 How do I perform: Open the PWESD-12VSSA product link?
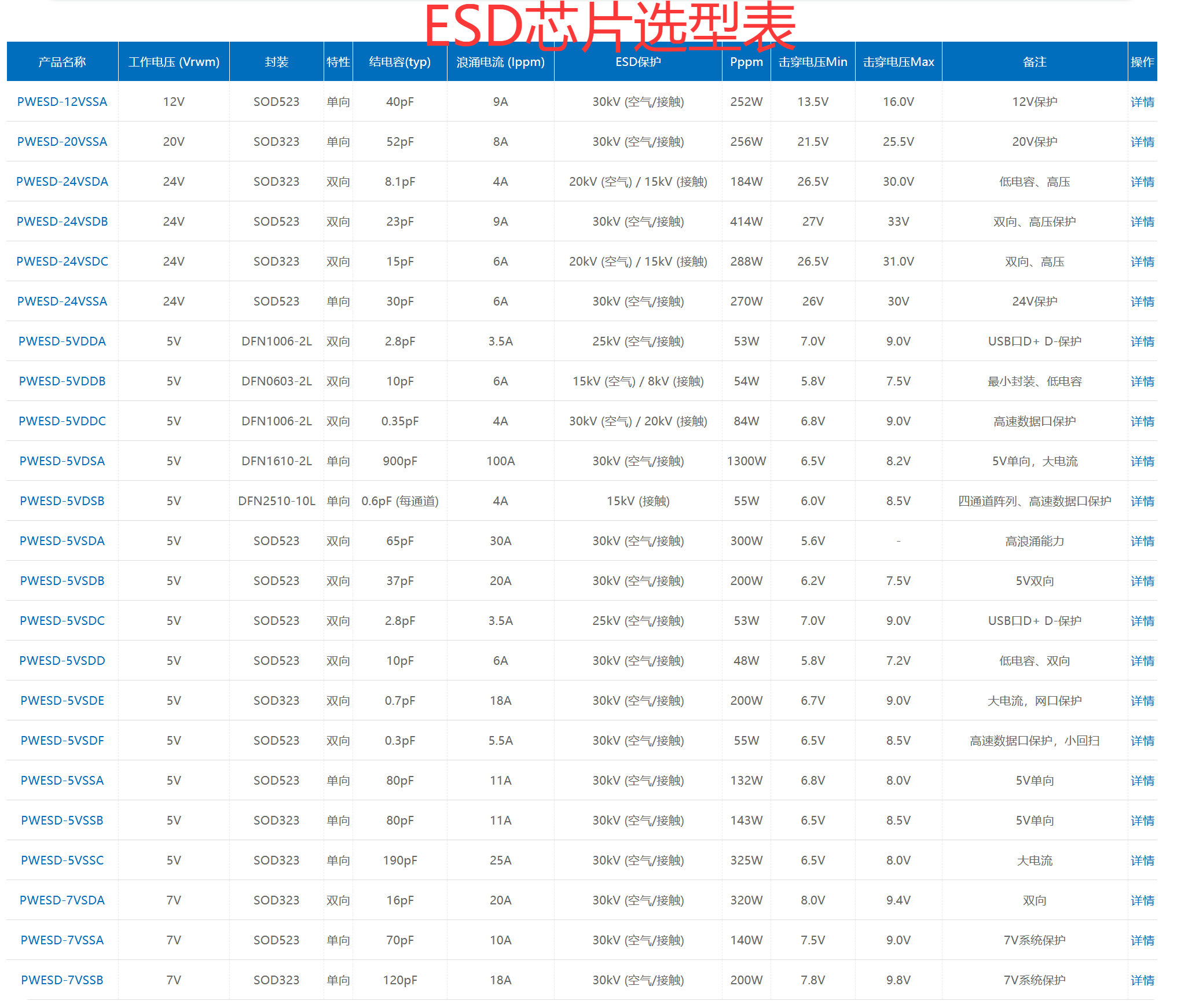(x=62, y=102)
